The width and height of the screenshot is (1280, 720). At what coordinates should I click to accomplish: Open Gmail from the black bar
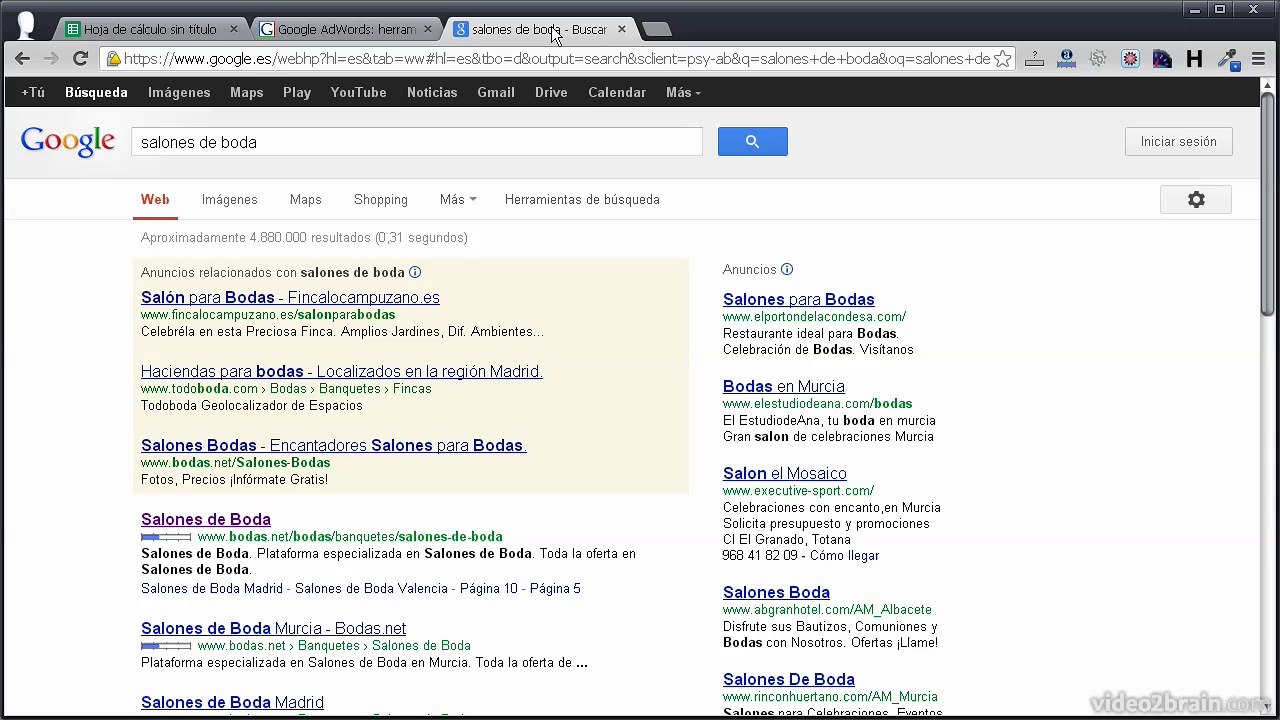(x=496, y=92)
